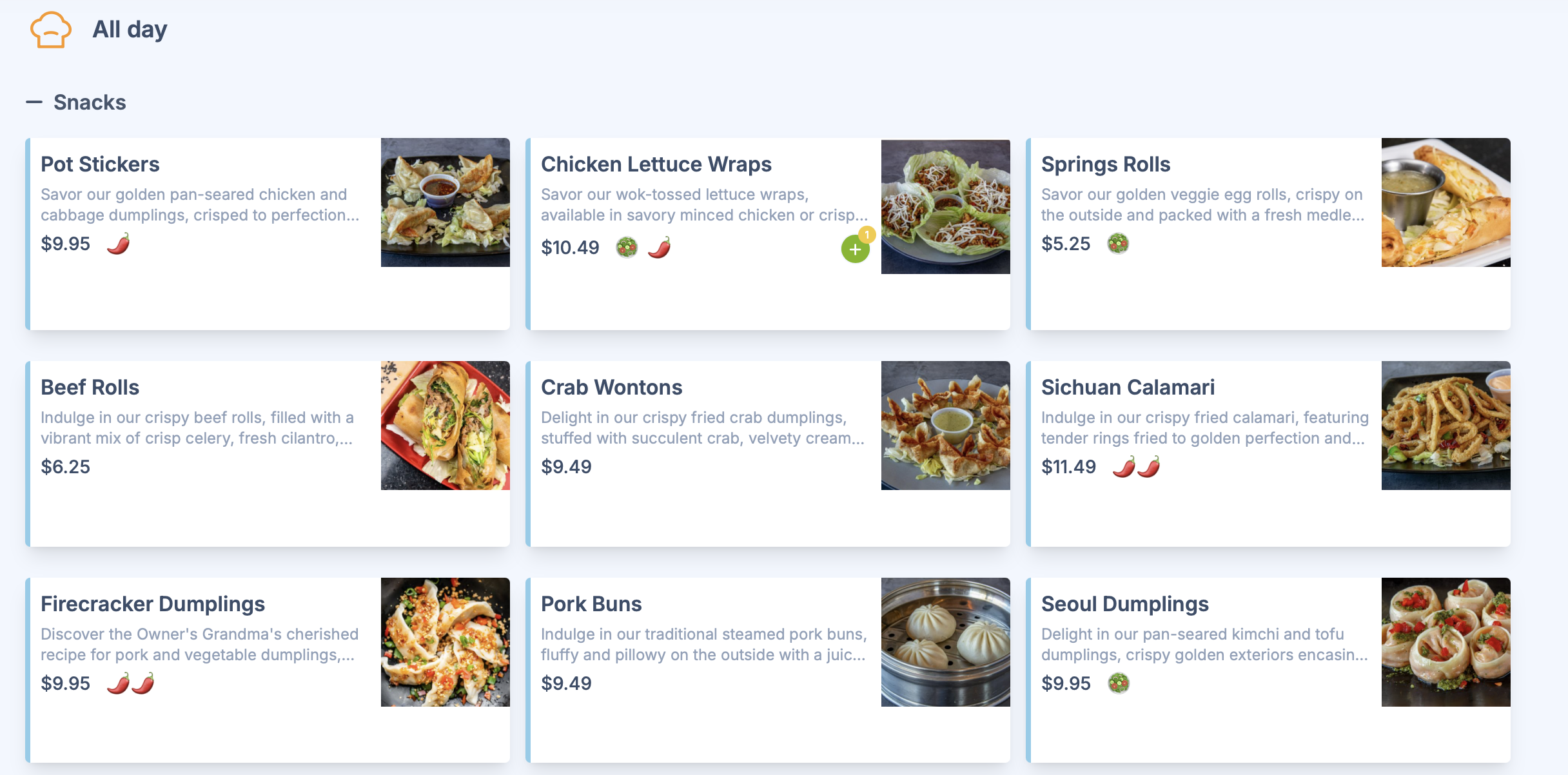
Task: Click the vegetarian icon on Chicken Lettuce Wraps
Action: [627, 247]
